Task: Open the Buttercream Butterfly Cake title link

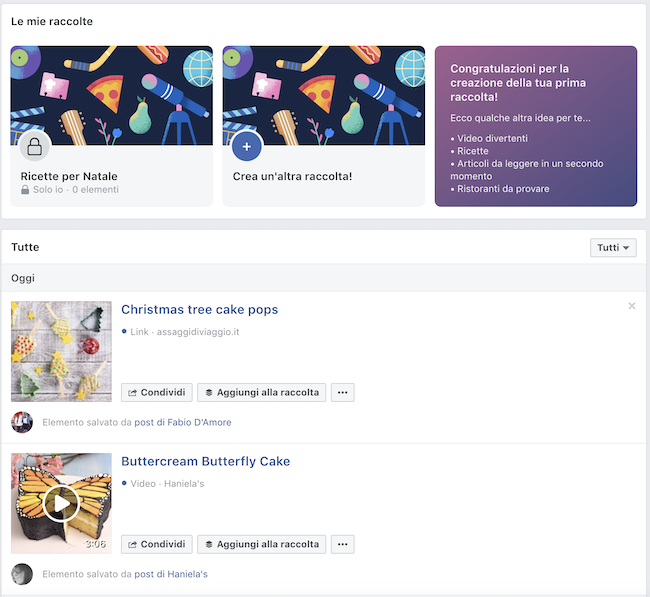Action: click(x=205, y=461)
